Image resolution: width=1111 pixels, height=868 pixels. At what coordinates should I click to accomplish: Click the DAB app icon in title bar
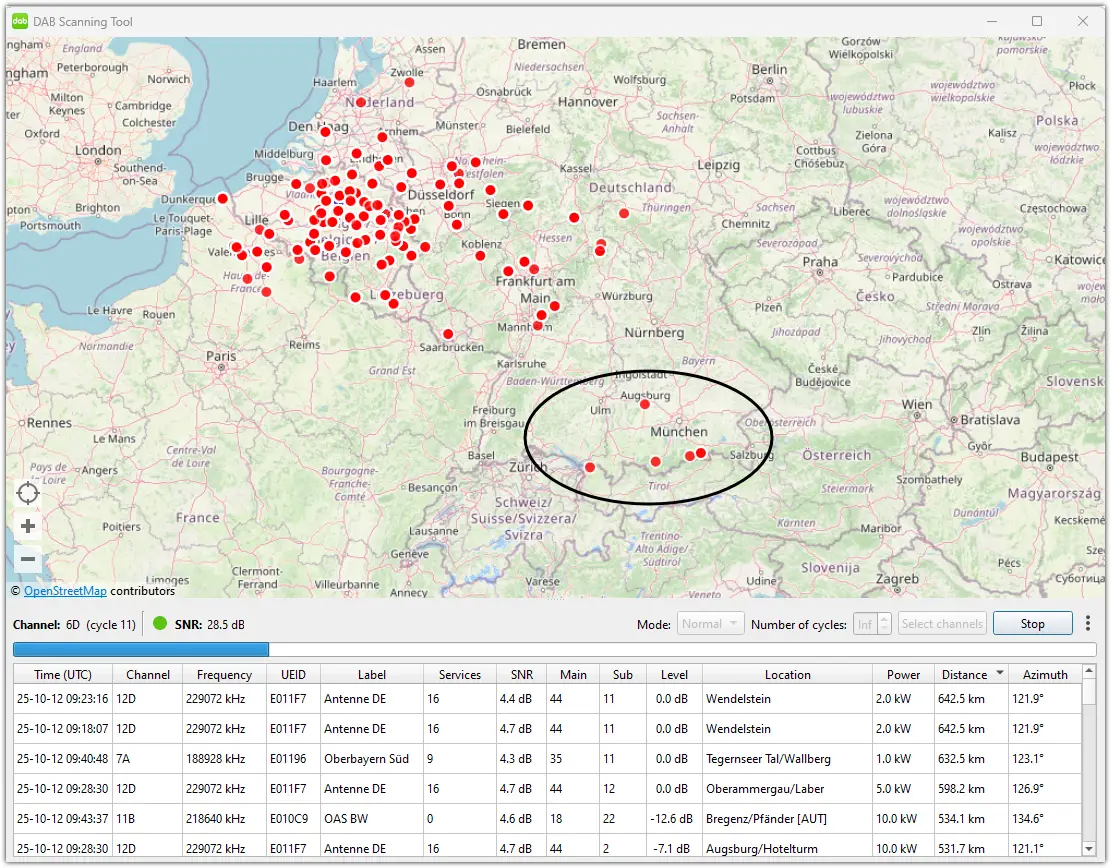click(19, 21)
